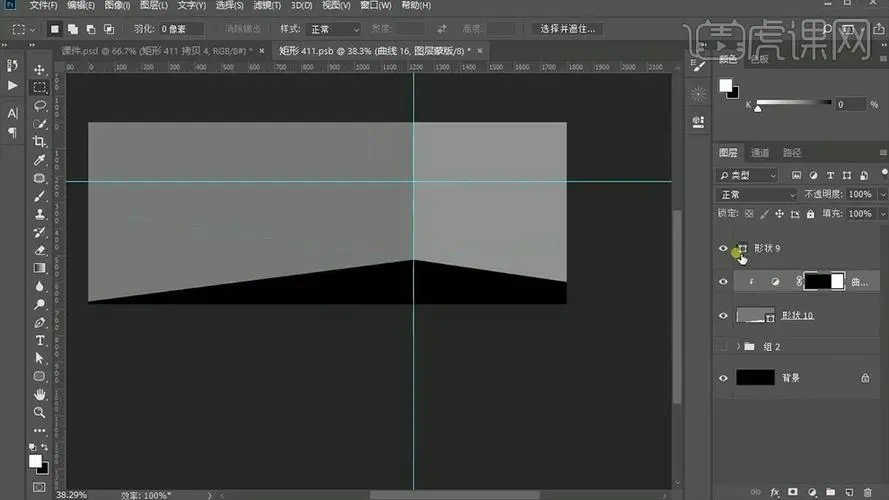Activate the Zoom tool
The width and height of the screenshot is (889, 500).
point(40,412)
